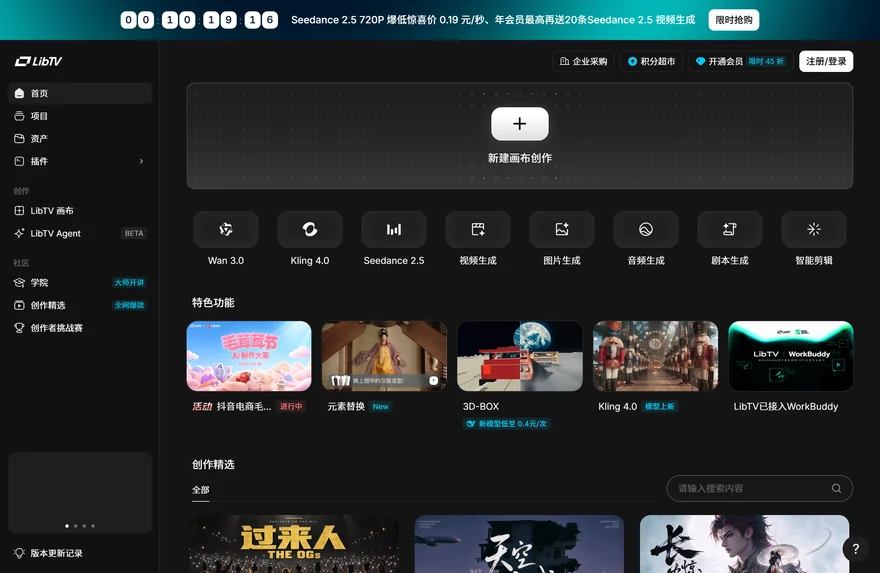
Task: Click the 进行中 status tag
Action: [291, 406]
